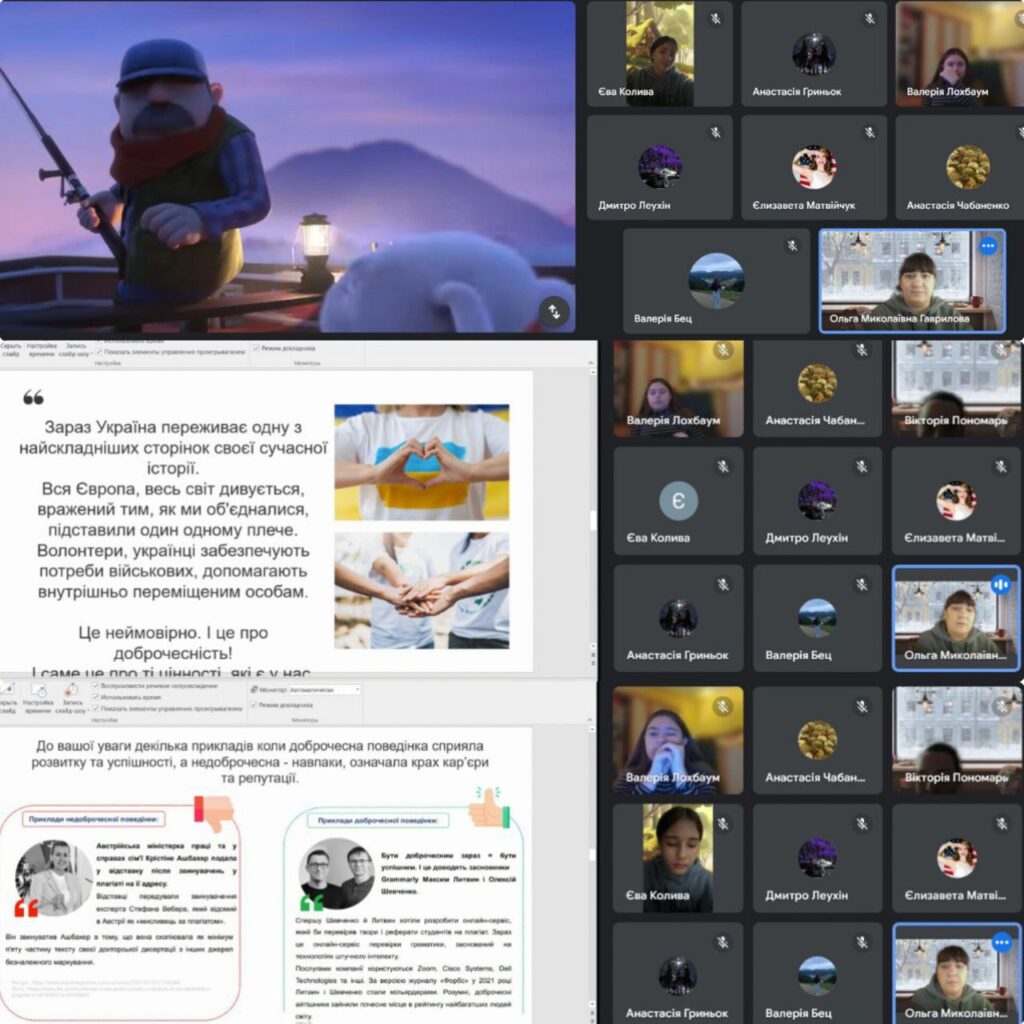Click Настройка времени above the Ukraine slide
1024x1024 pixels.
click(x=41, y=349)
